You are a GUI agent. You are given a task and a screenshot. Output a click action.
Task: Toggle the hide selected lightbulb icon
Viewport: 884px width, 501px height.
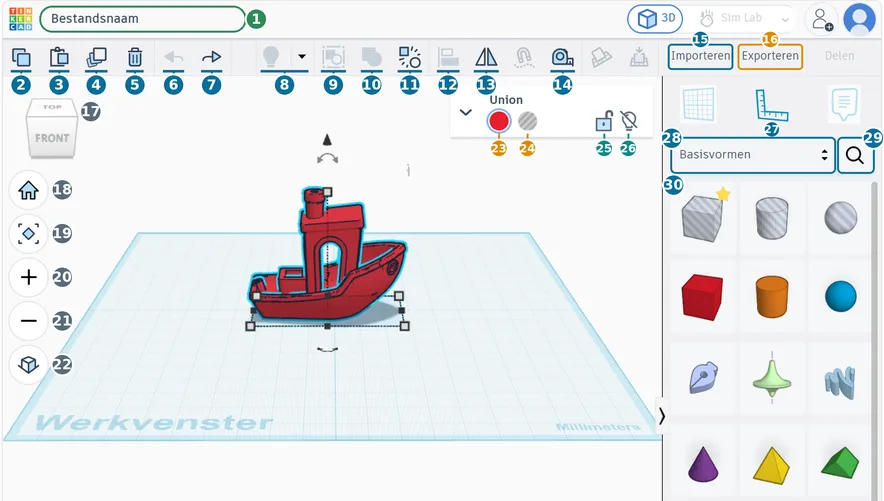click(629, 120)
